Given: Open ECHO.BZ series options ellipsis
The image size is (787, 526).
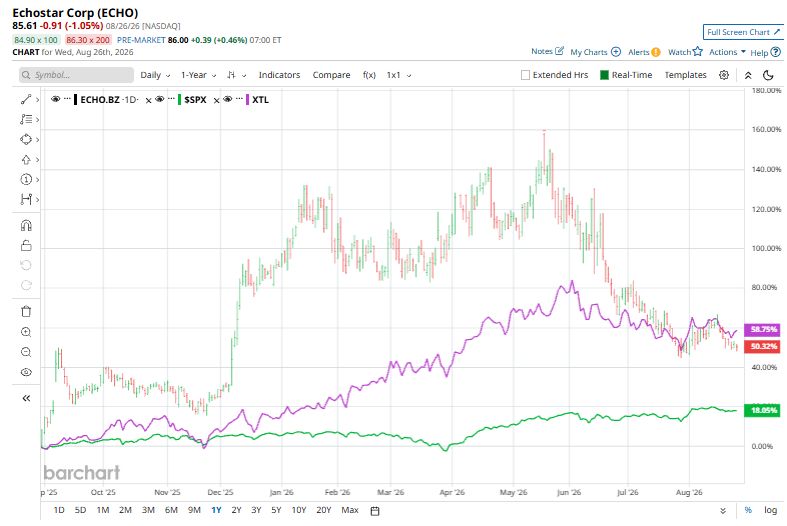Looking at the screenshot, I should [x=67, y=99].
